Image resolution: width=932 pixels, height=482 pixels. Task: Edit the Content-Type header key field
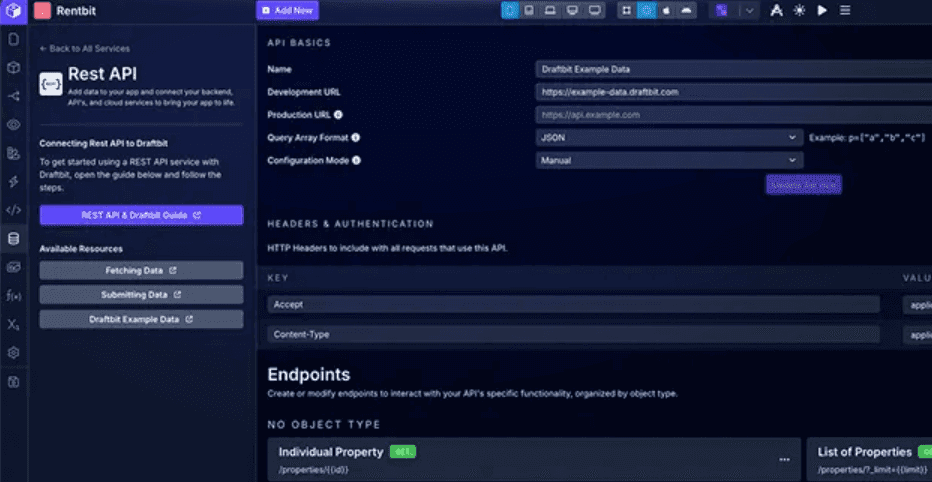coord(574,335)
